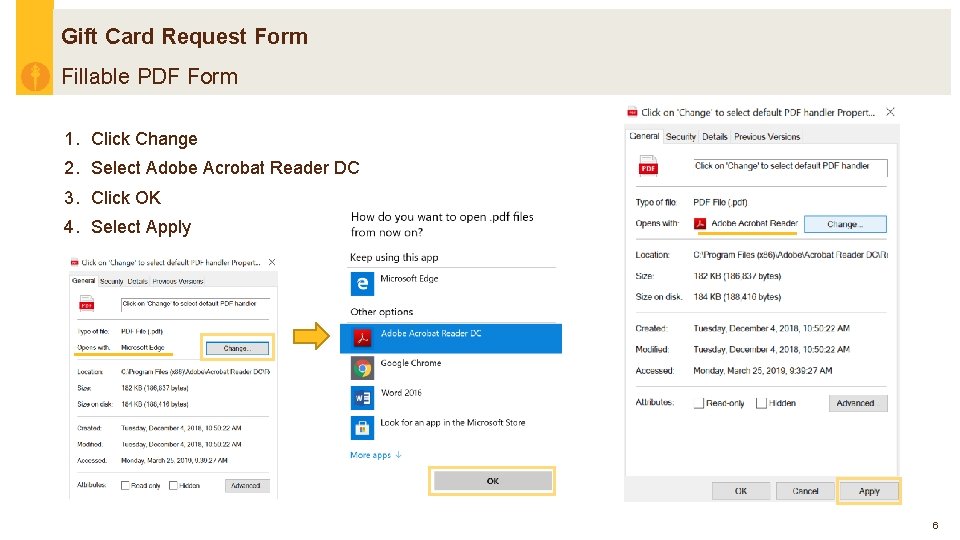
Task: Click title bar PDF icon of left dialog
Action: click(x=75, y=263)
